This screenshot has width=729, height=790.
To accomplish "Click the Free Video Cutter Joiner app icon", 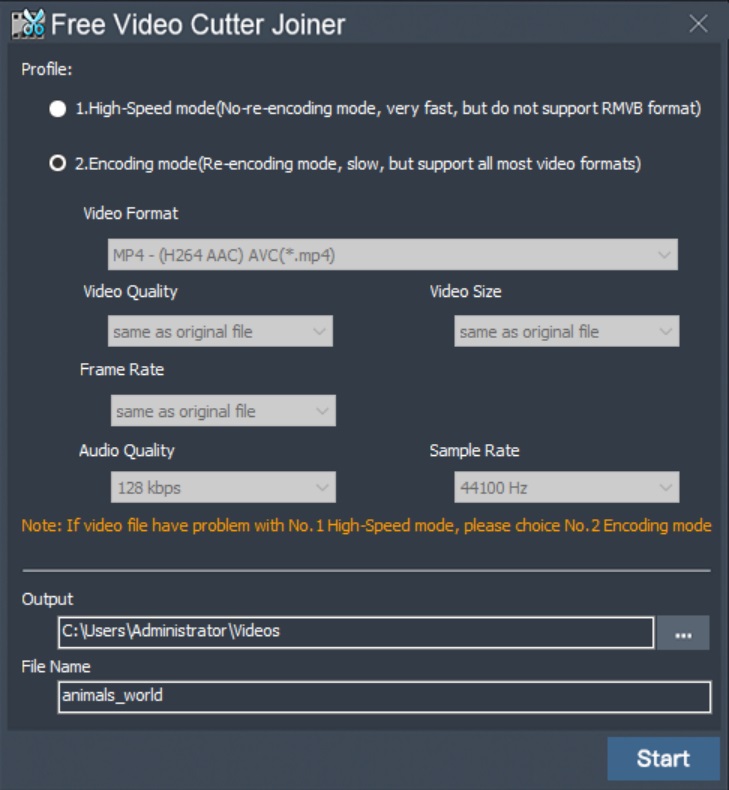I will pyautogui.click(x=27, y=23).
